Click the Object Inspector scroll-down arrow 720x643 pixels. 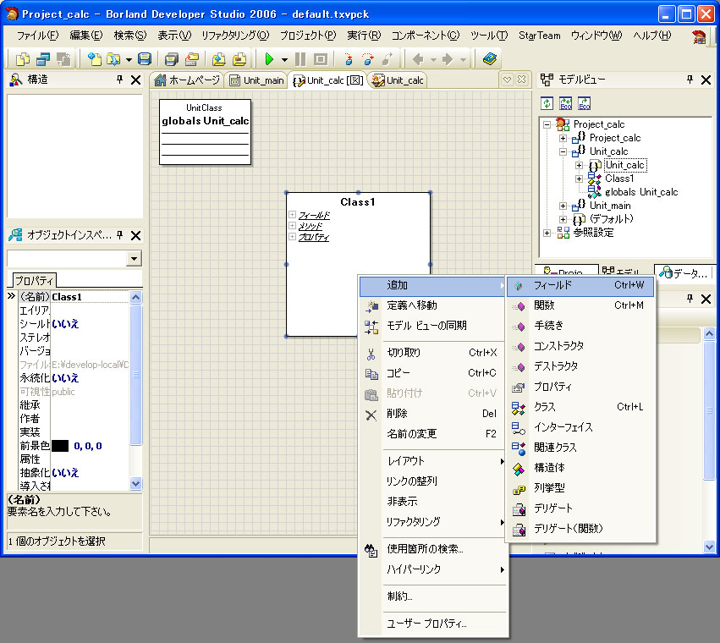(135, 483)
